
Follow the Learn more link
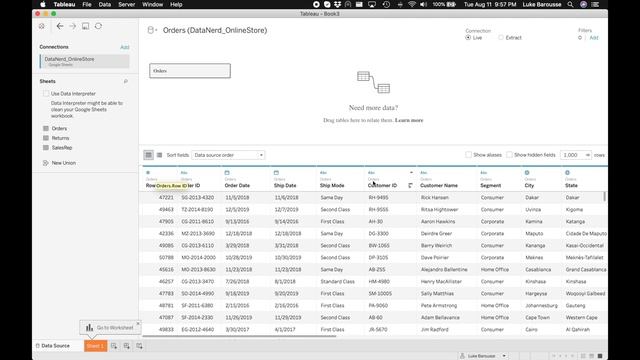(409, 120)
